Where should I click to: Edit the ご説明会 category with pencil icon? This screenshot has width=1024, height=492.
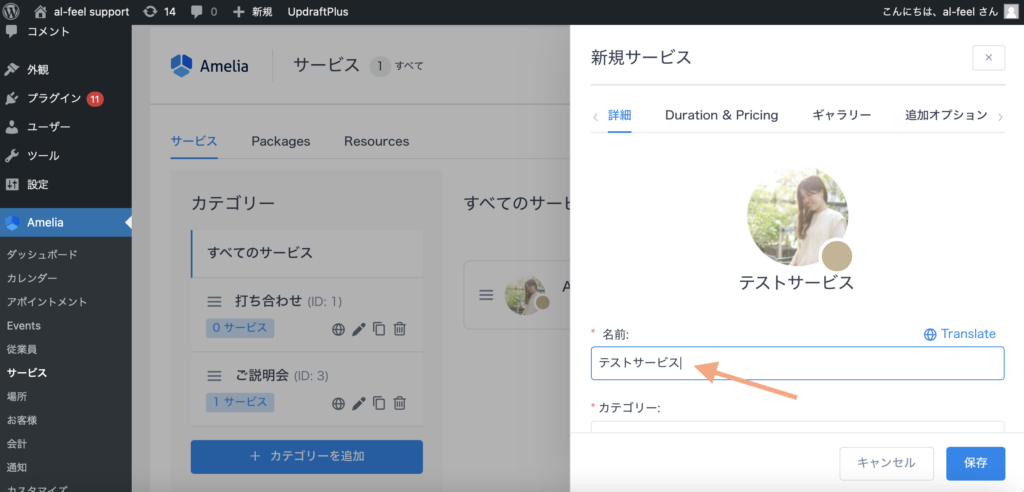[x=359, y=403]
